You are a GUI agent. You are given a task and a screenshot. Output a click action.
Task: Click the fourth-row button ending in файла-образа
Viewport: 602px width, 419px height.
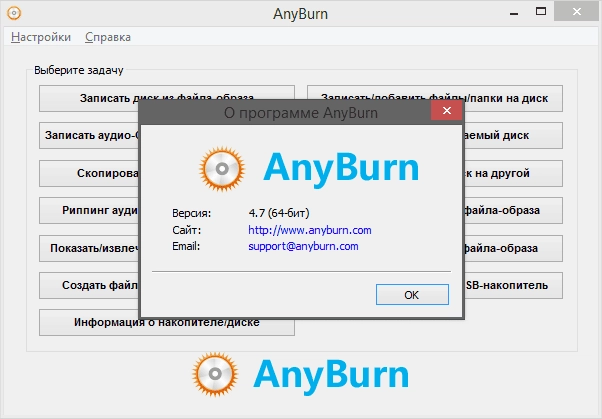coord(514,210)
